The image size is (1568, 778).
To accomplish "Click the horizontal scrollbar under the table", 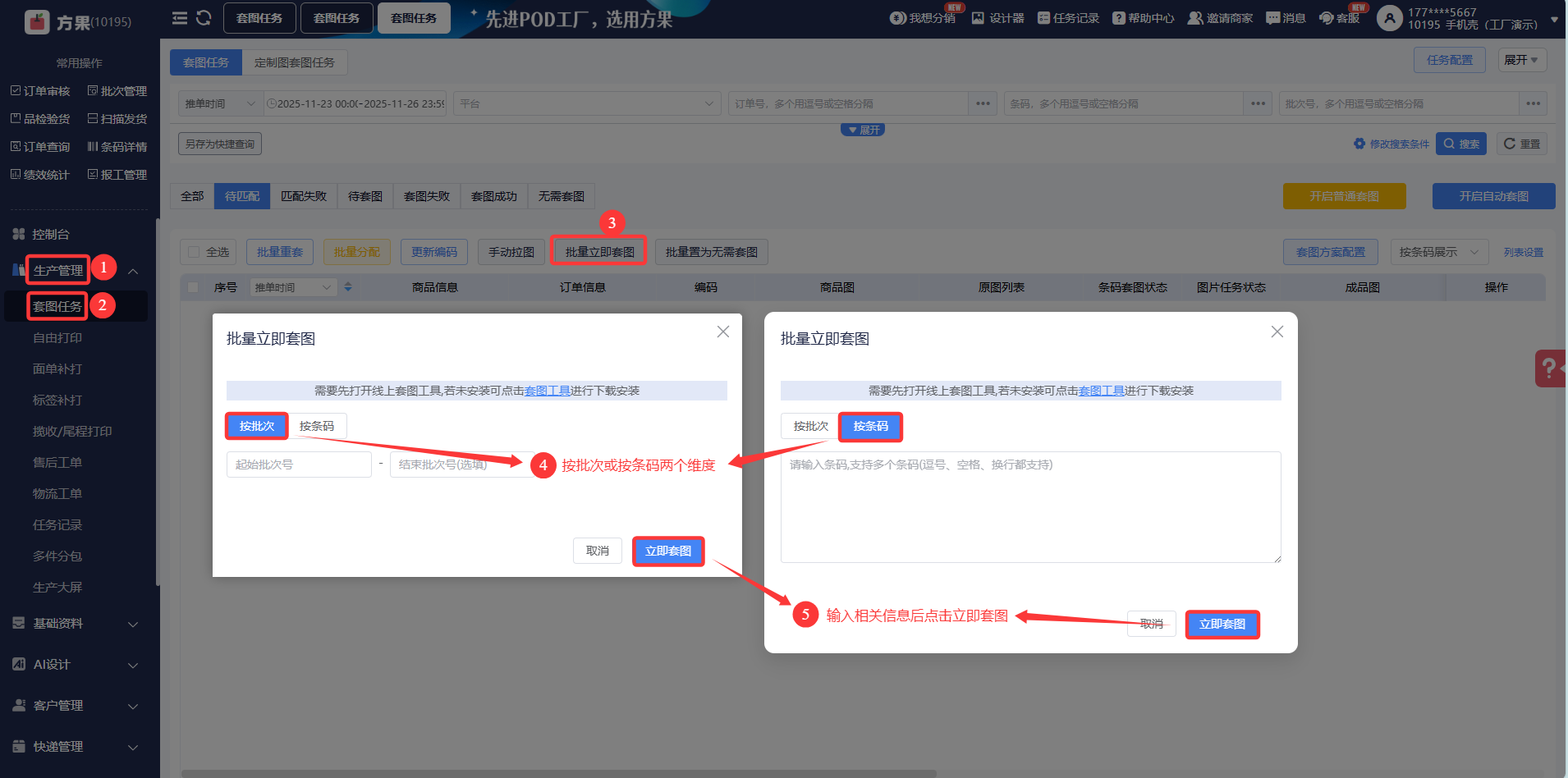I will (558, 773).
